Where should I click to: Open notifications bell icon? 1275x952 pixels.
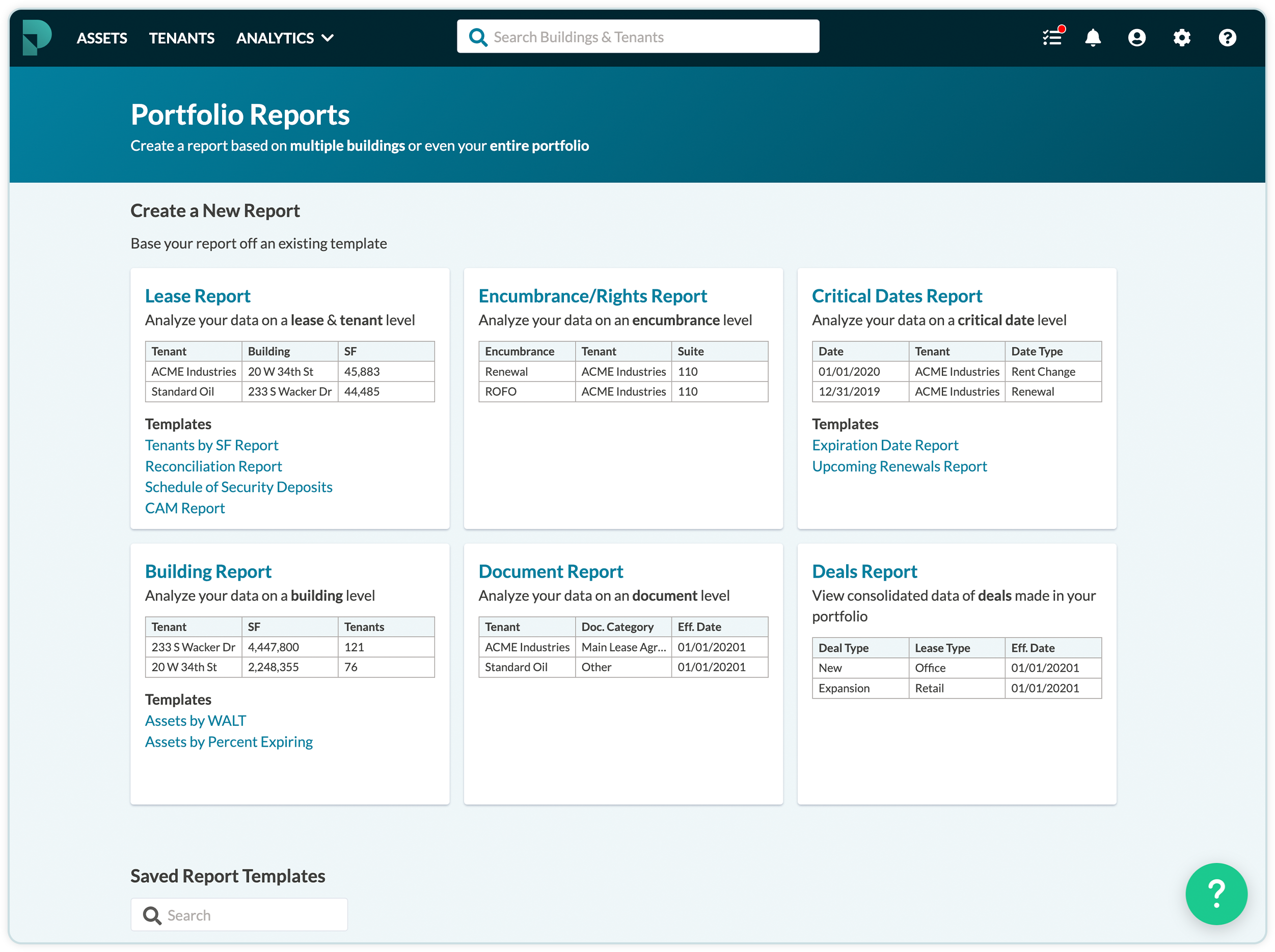[1092, 38]
